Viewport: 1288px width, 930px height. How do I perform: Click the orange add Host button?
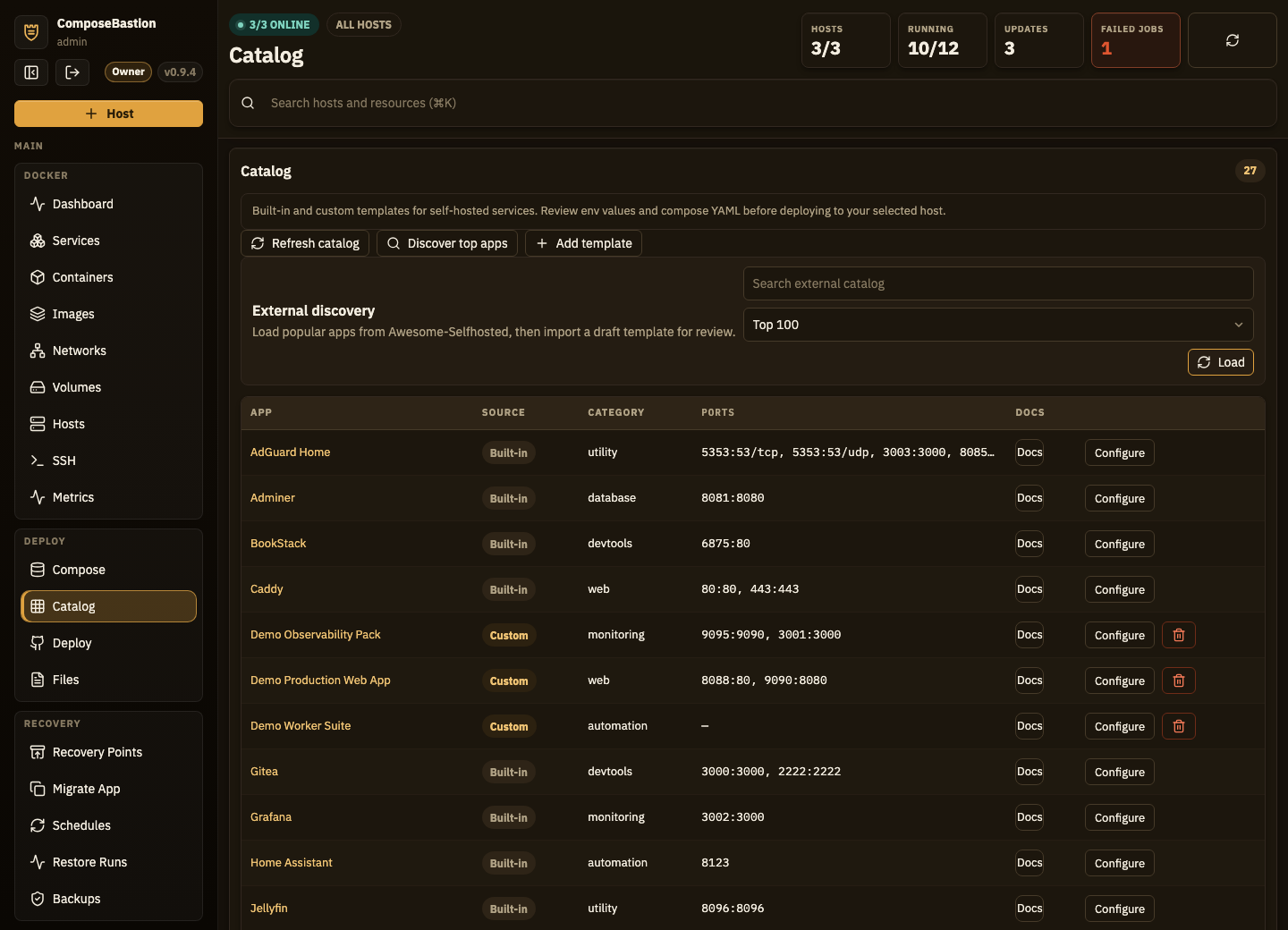tap(108, 114)
